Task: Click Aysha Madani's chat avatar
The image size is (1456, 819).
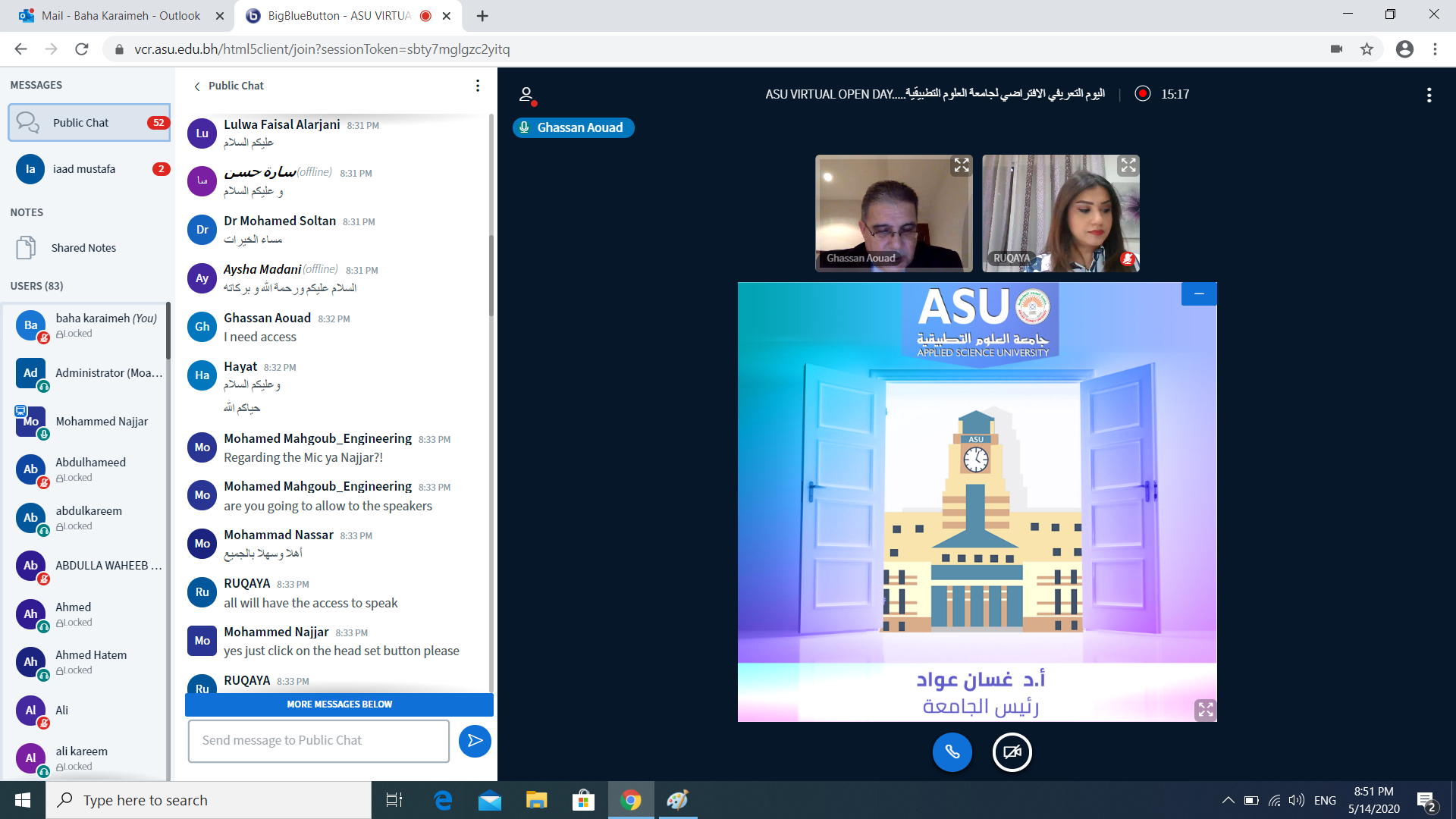Action: pos(202,278)
